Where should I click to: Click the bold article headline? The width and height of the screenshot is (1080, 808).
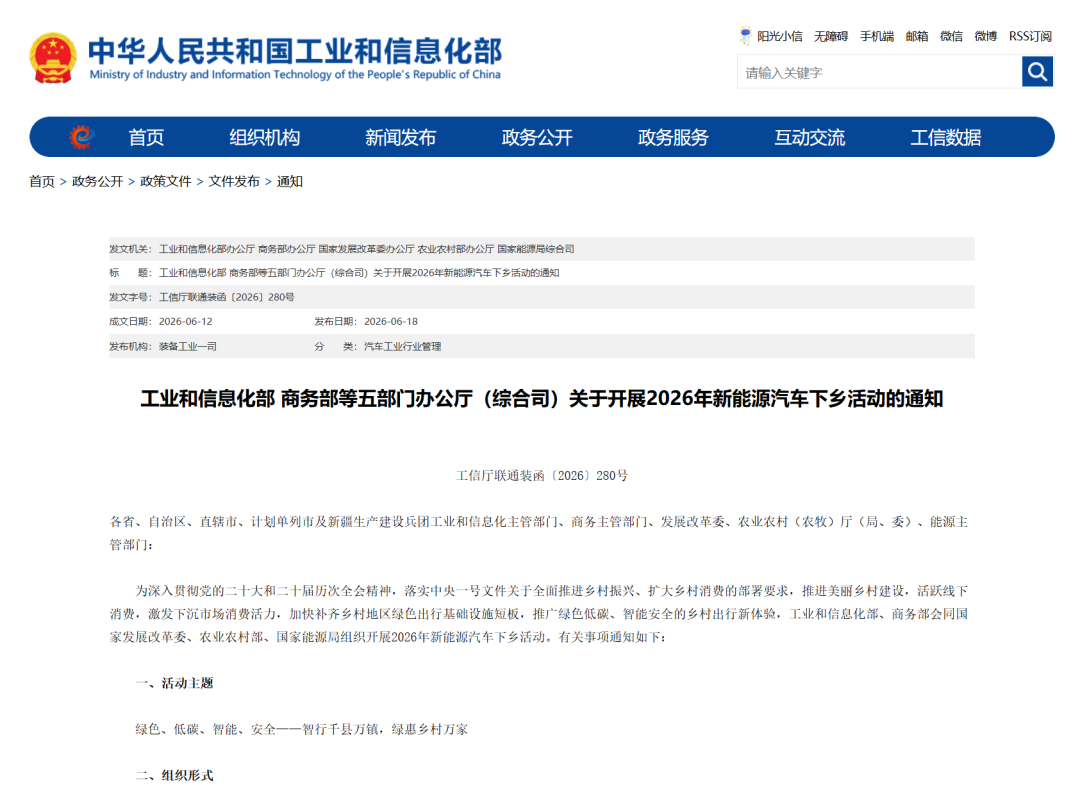(x=541, y=398)
